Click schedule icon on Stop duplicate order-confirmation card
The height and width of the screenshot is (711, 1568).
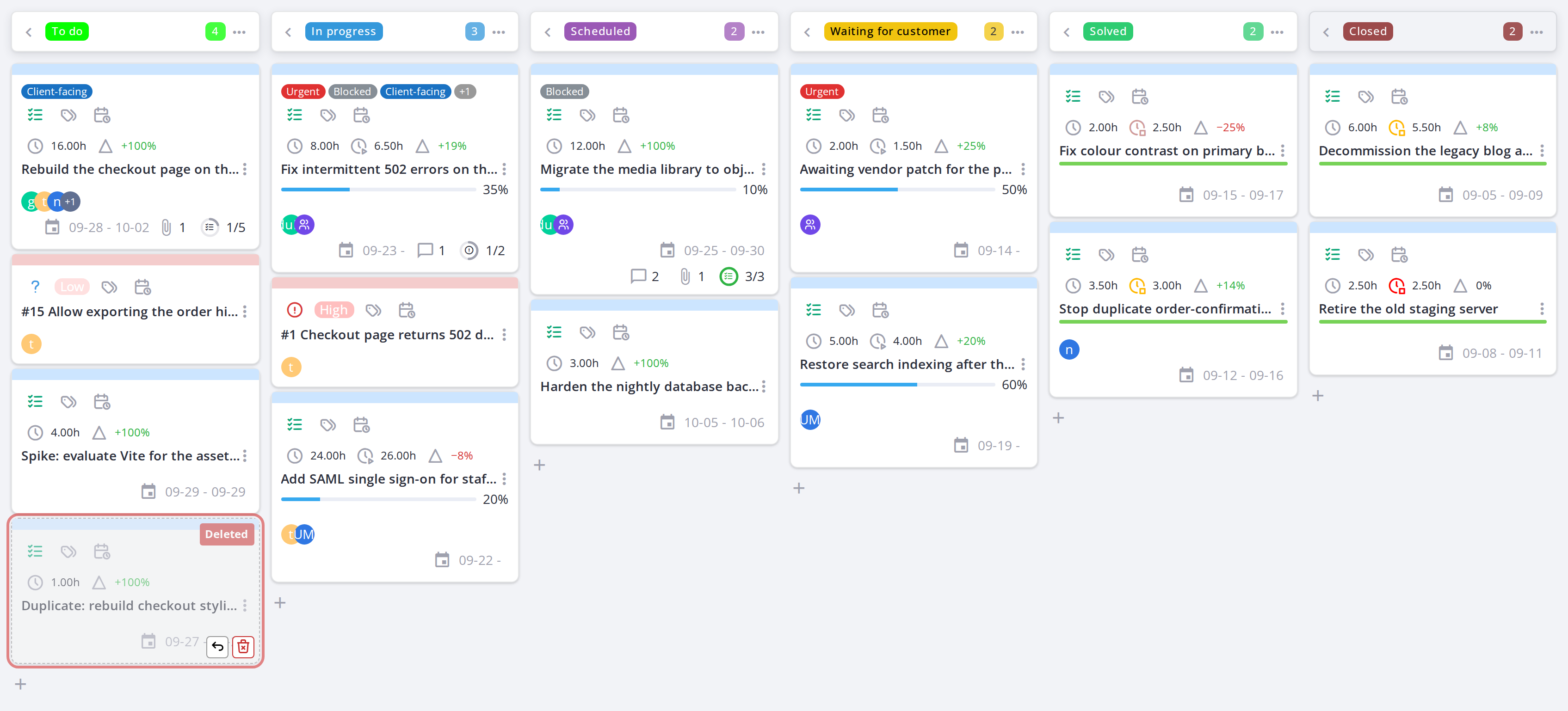pyautogui.click(x=1140, y=254)
